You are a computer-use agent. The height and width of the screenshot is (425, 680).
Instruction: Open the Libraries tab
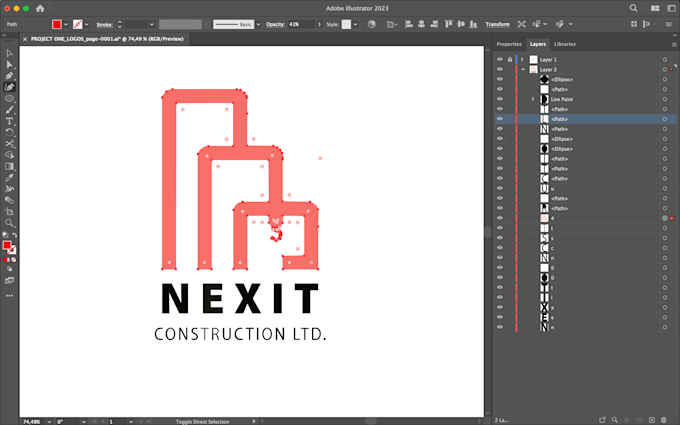tap(565, 44)
